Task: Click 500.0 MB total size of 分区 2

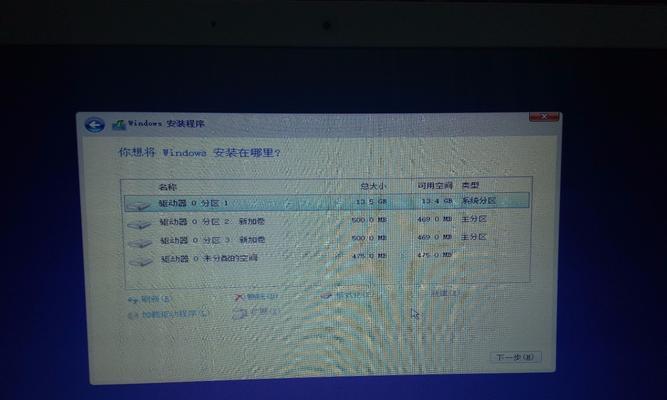Action: [369, 220]
